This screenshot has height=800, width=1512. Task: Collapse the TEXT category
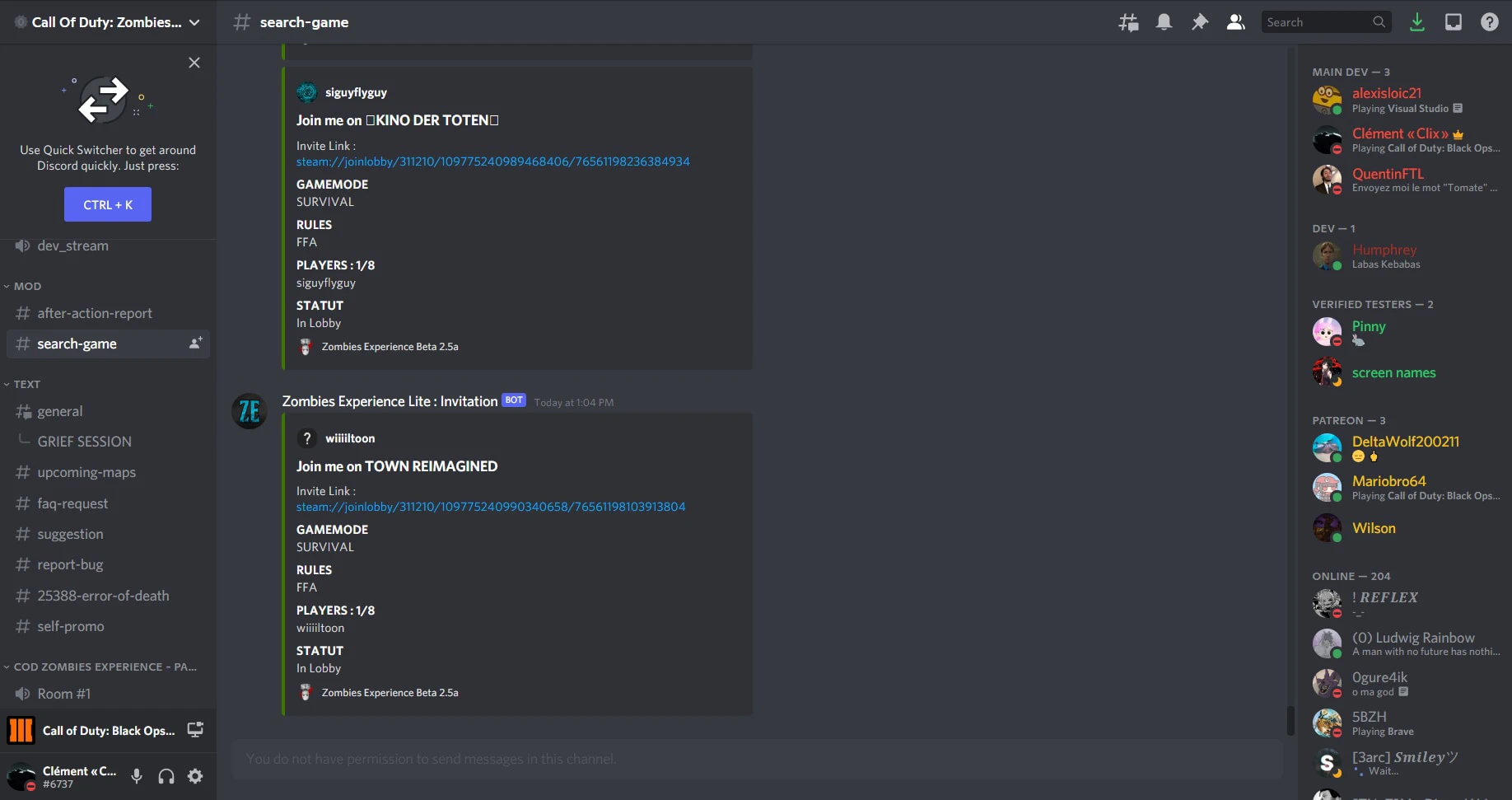(x=22, y=384)
